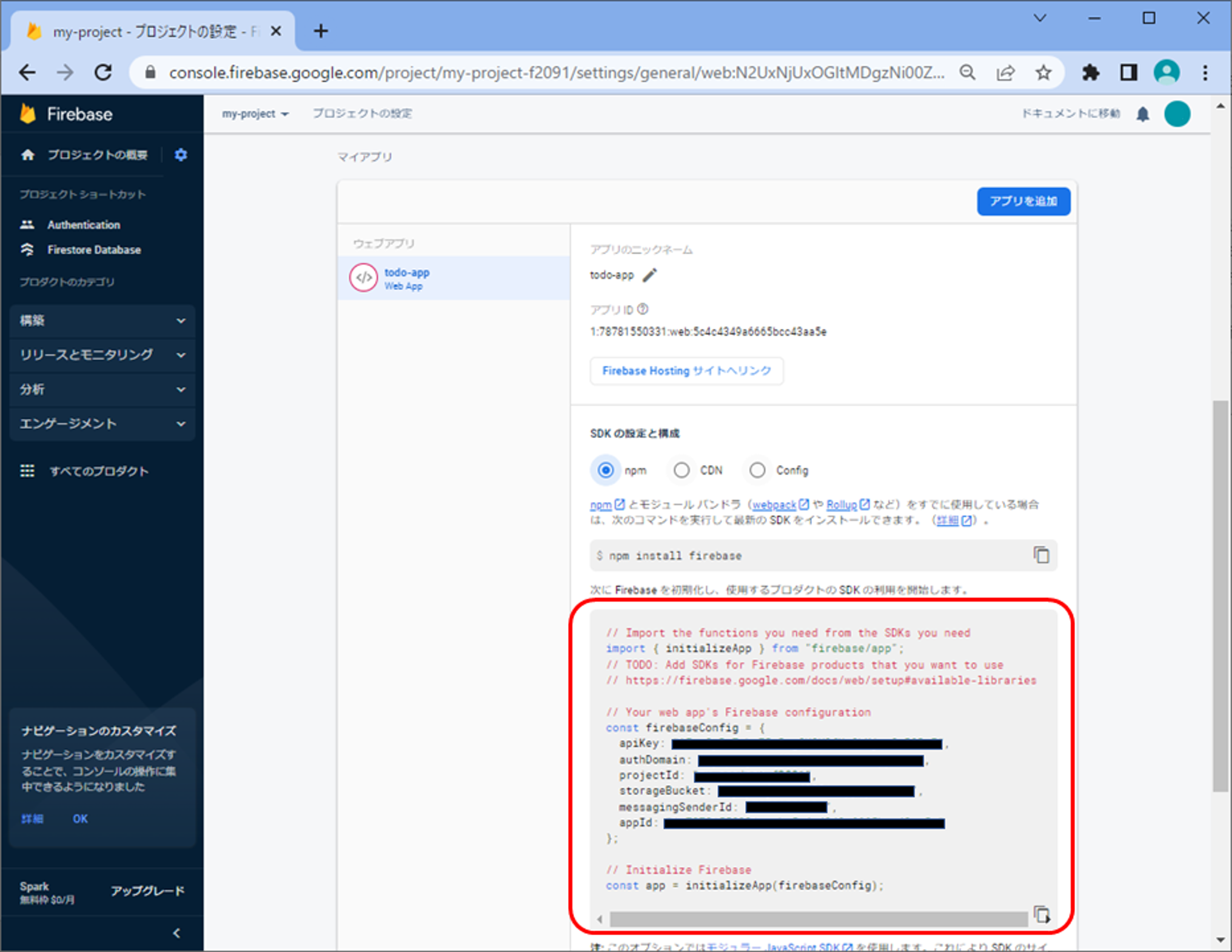
Task: Expand the エンゲージメント category
Action: tap(102, 424)
